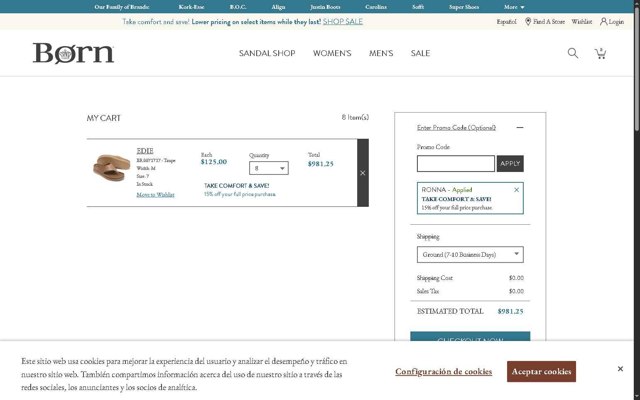The width and height of the screenshot is (640, 400).
Task: Click the EDIE sandal thumbnail
Action: [x=111, y=167]
